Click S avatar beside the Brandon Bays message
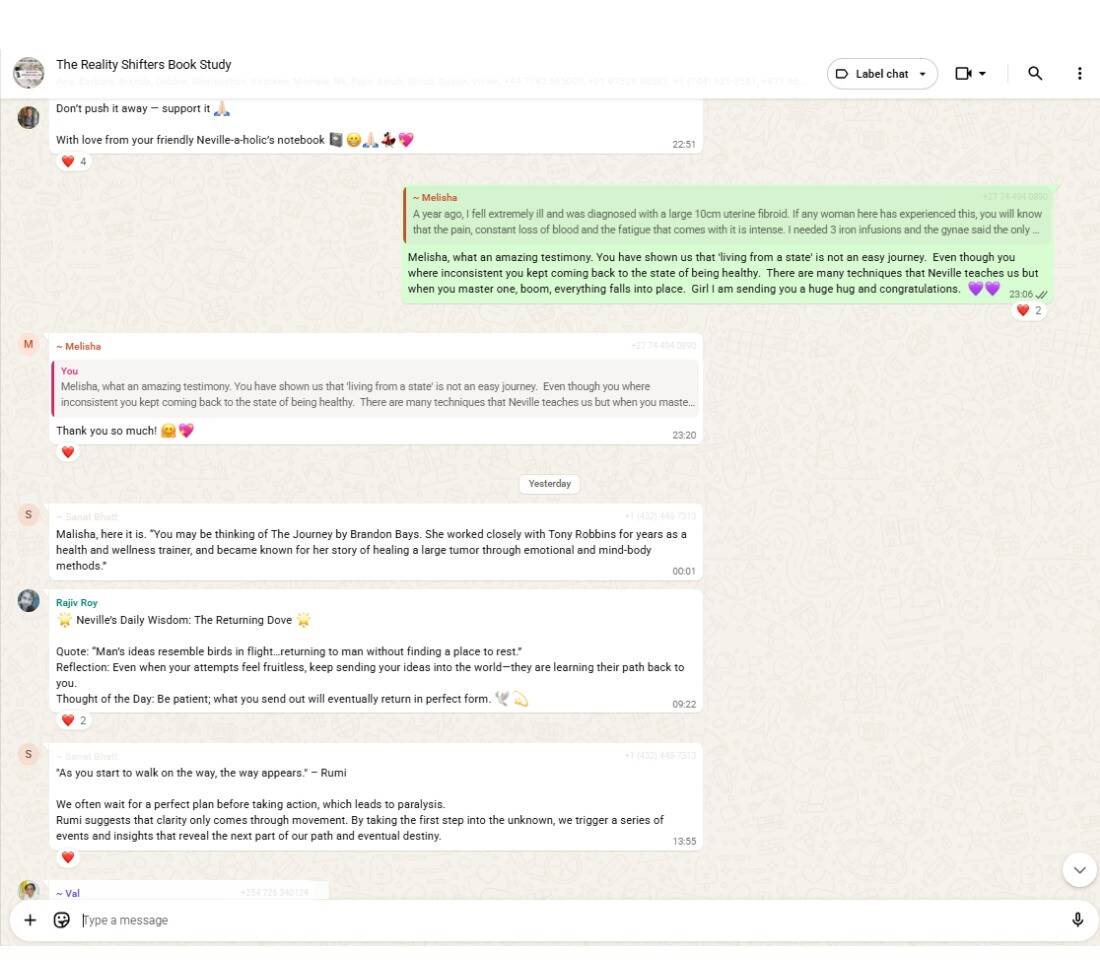 29,514
